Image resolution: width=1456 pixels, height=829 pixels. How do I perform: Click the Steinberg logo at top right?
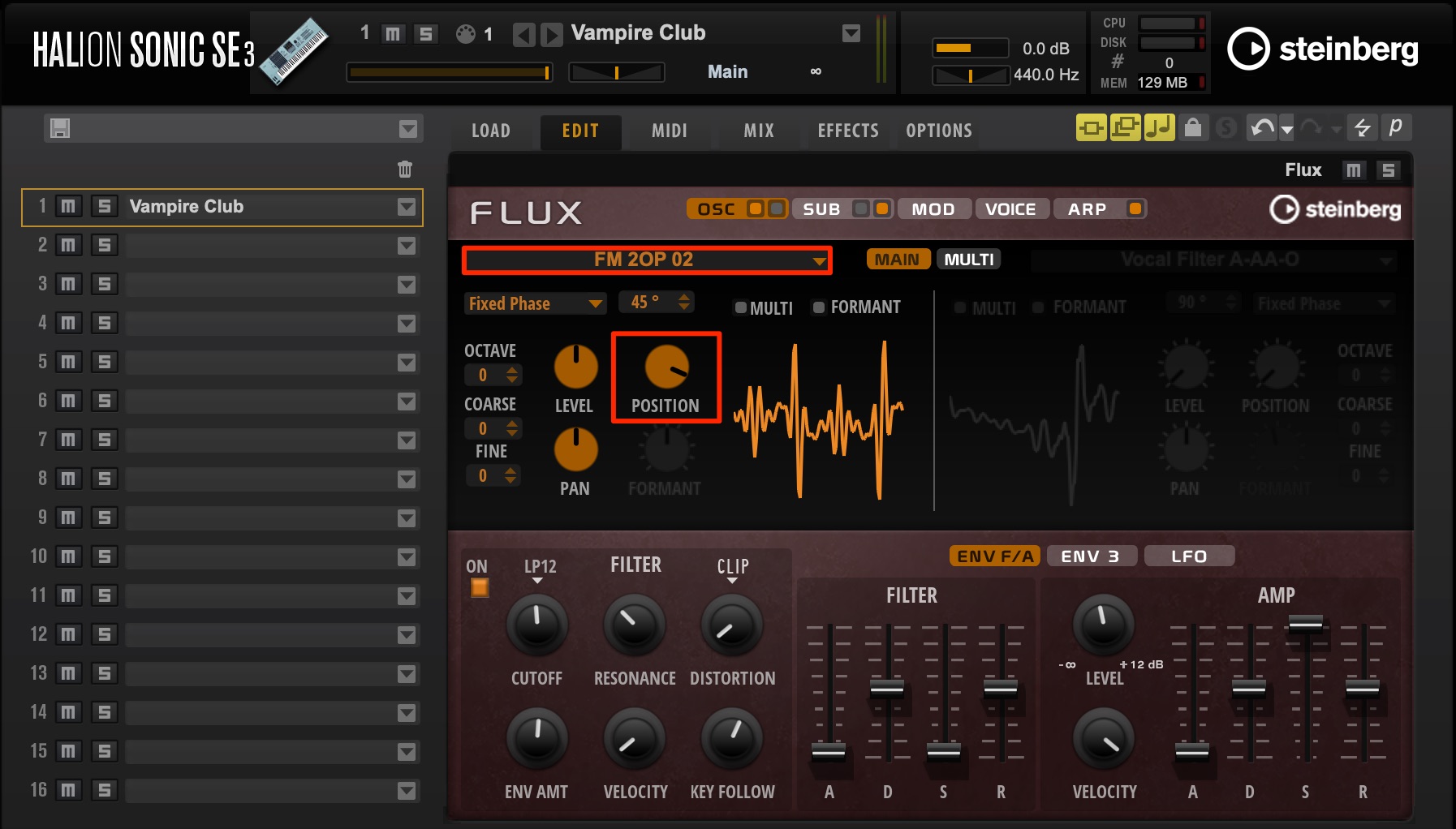pos(1322,49)
